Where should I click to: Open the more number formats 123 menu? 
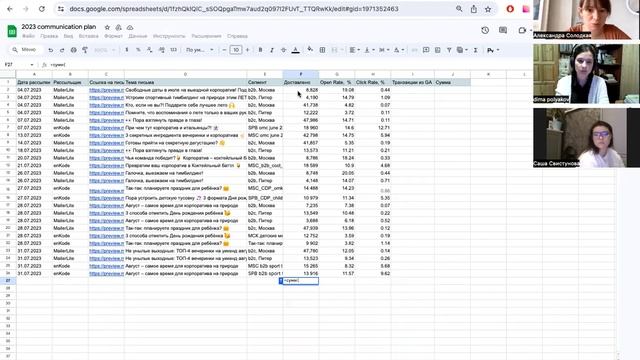pyautogui.click(x=173, y=50)
